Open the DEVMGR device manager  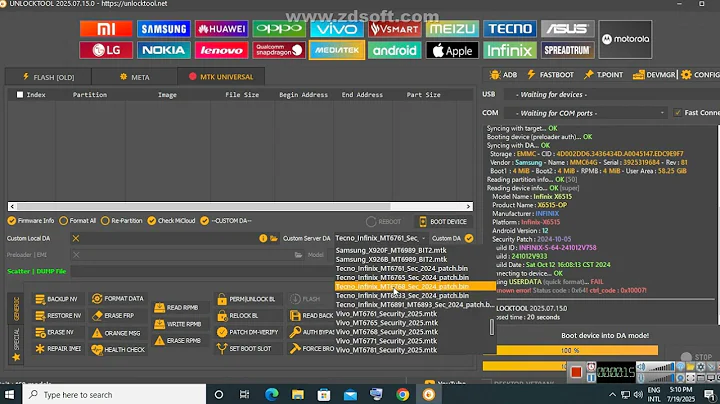pyautogui.click(x=654, y=75)
